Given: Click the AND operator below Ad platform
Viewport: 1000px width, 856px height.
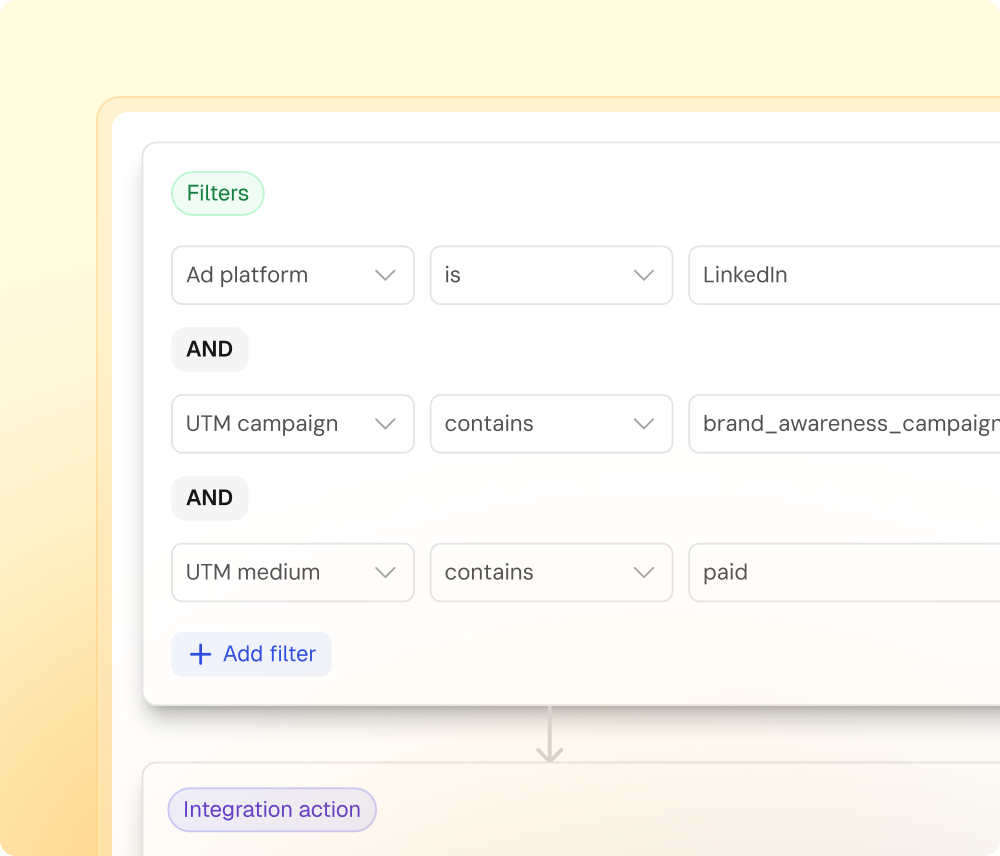Looking at the screenshot, I should 210,349.
